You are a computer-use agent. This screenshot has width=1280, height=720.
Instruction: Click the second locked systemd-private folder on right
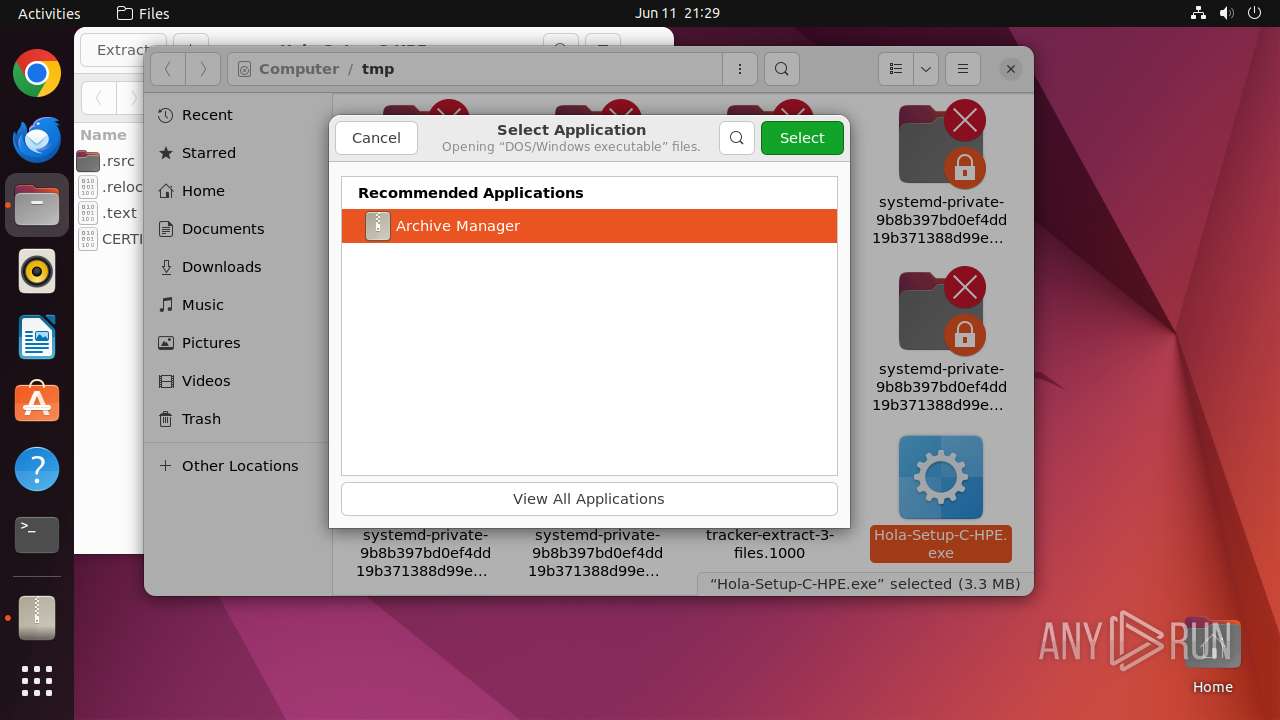tap(941, 312)
